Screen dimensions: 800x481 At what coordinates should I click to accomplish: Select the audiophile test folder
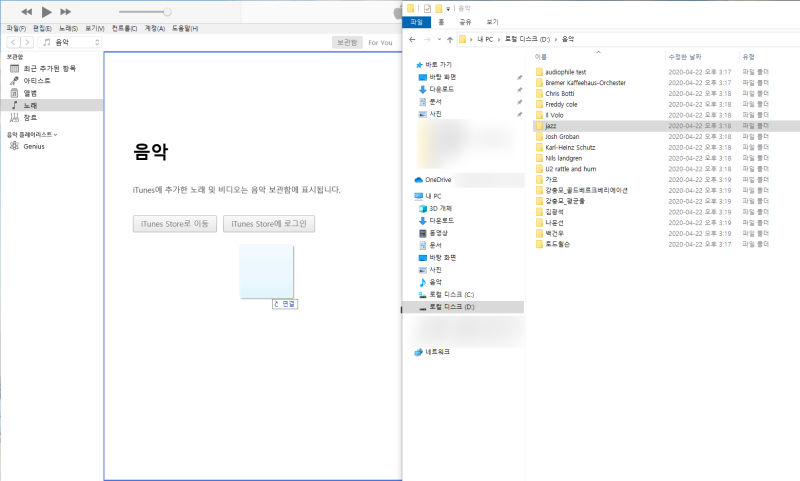565,72
